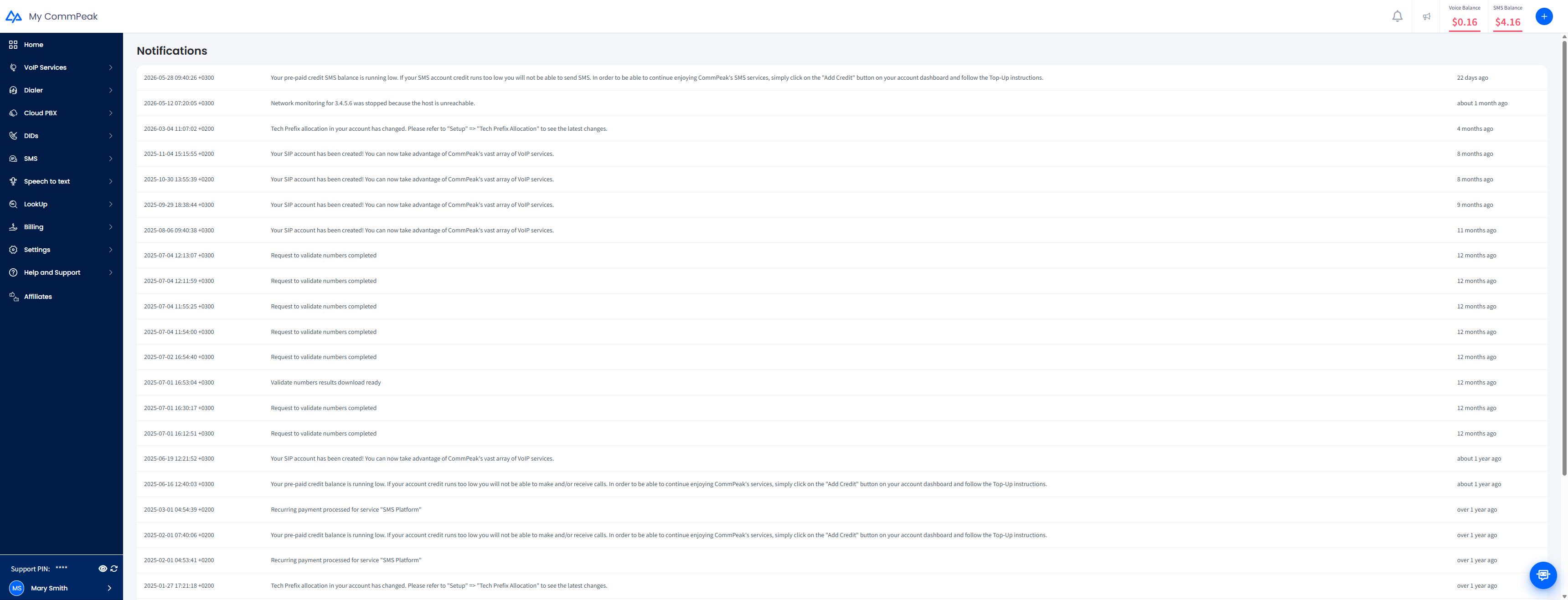
Task: Click the Voice Balance $0.16 amount
Action: pos(1464,22)
